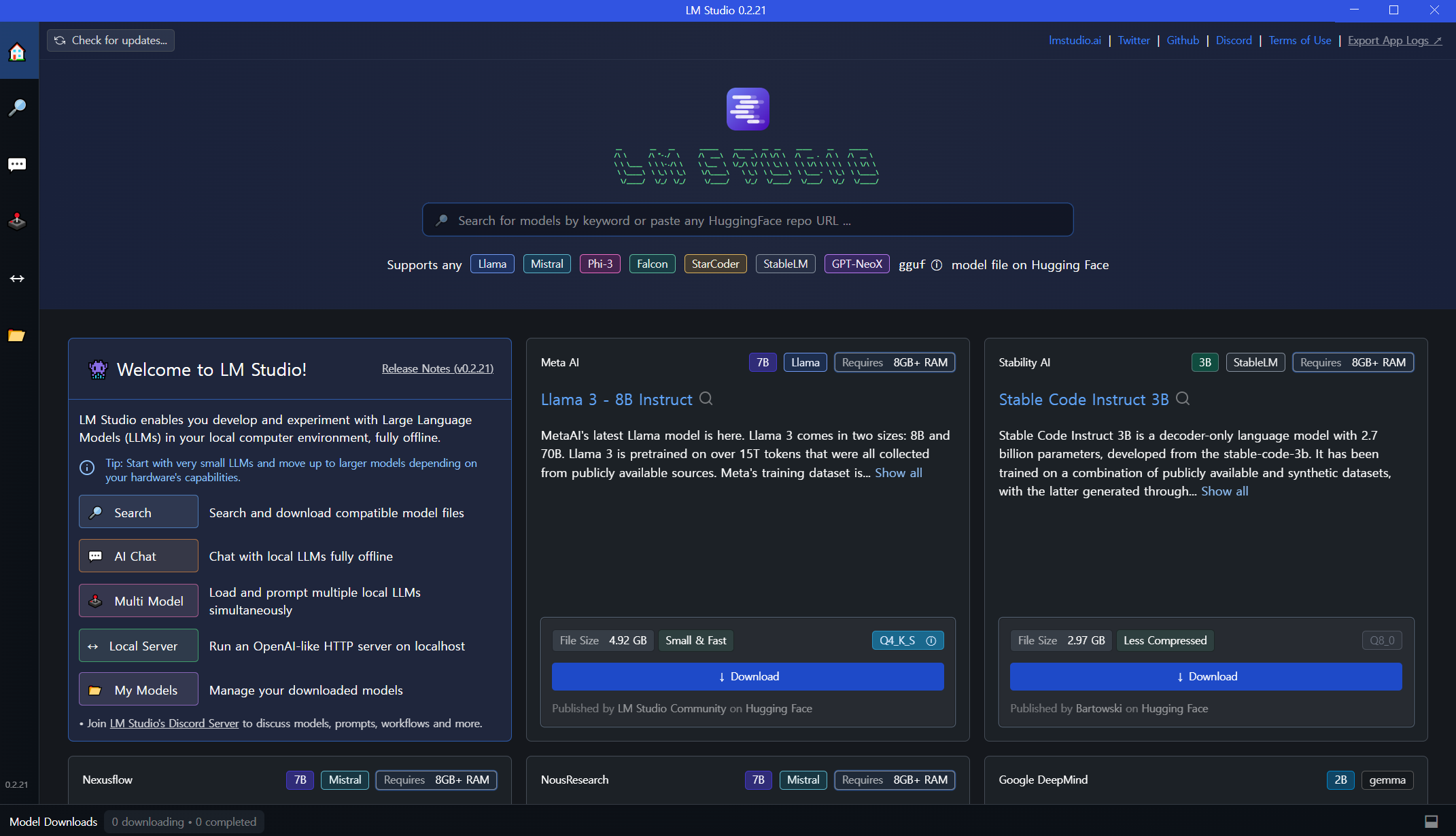1456x836 pixels.
Task: Show all of Llama 3 description
Action: (x=899, y=473)
